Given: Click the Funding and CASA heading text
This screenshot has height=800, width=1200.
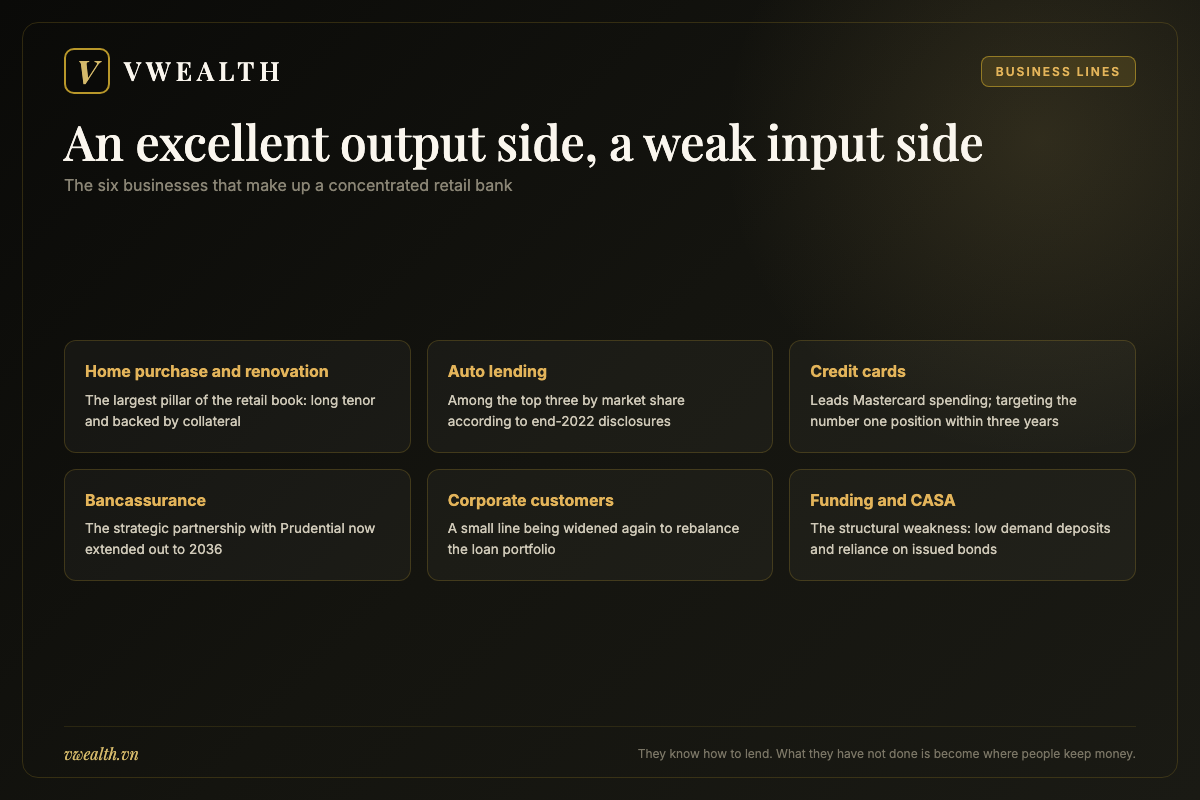Looking at the screenshot, I should [x=883, y=500].
